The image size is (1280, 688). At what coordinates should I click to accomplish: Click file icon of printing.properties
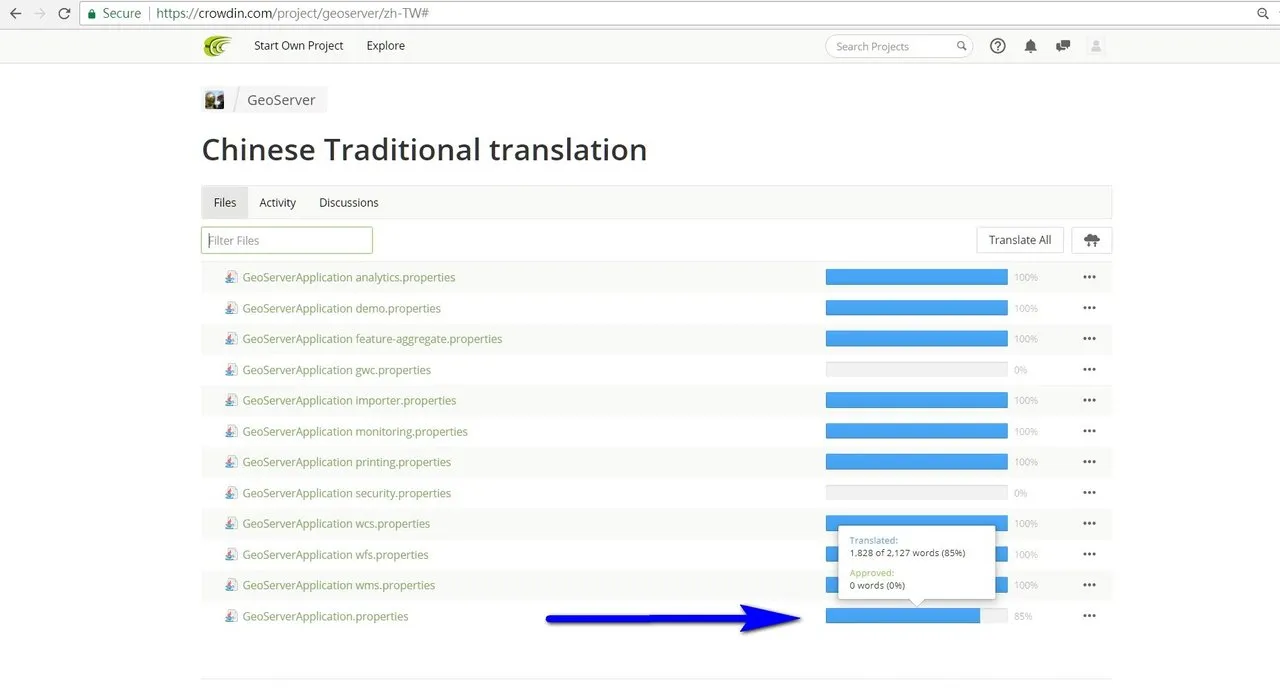pos(231,462)
